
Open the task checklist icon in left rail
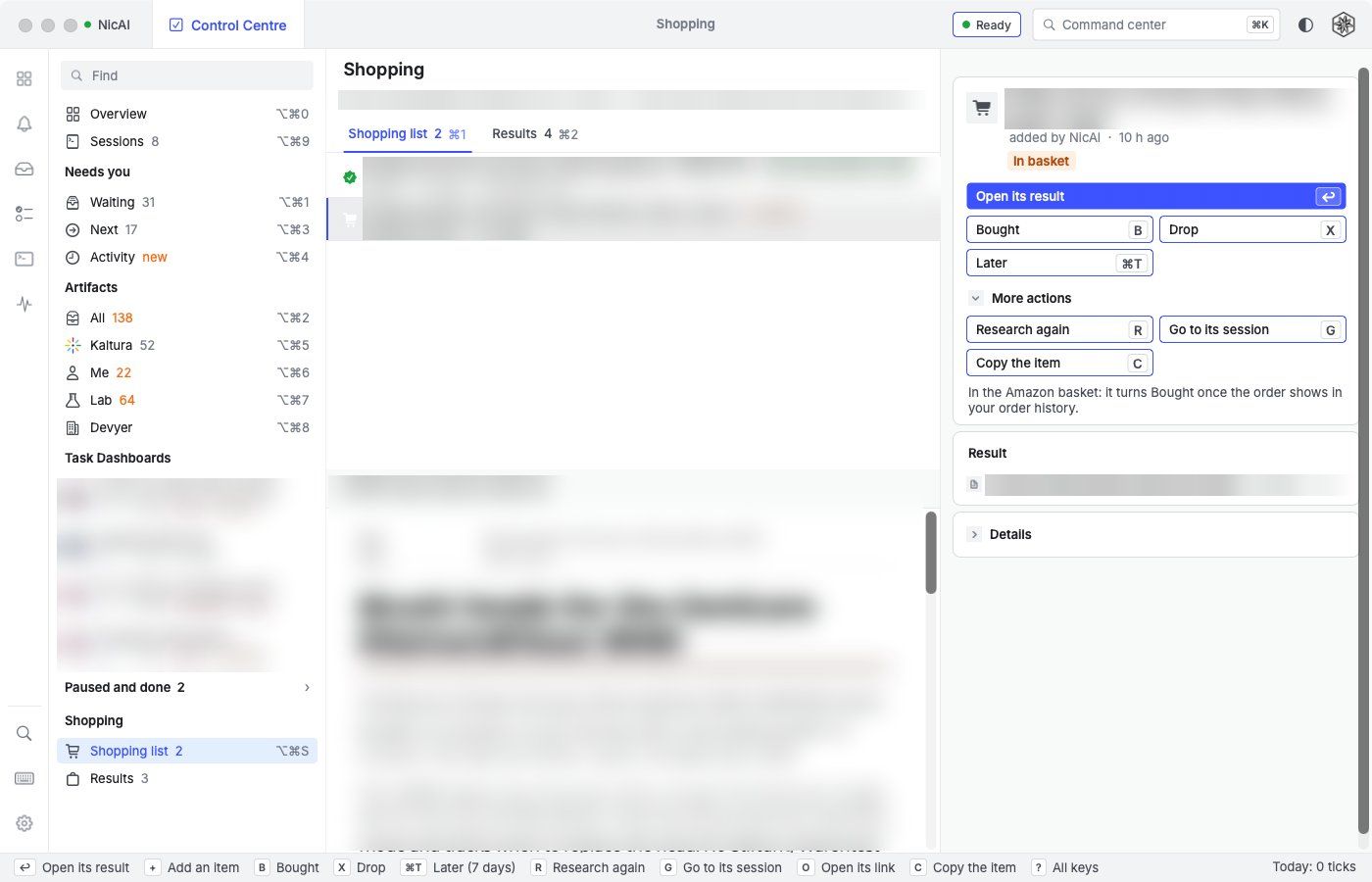[24, 214]
